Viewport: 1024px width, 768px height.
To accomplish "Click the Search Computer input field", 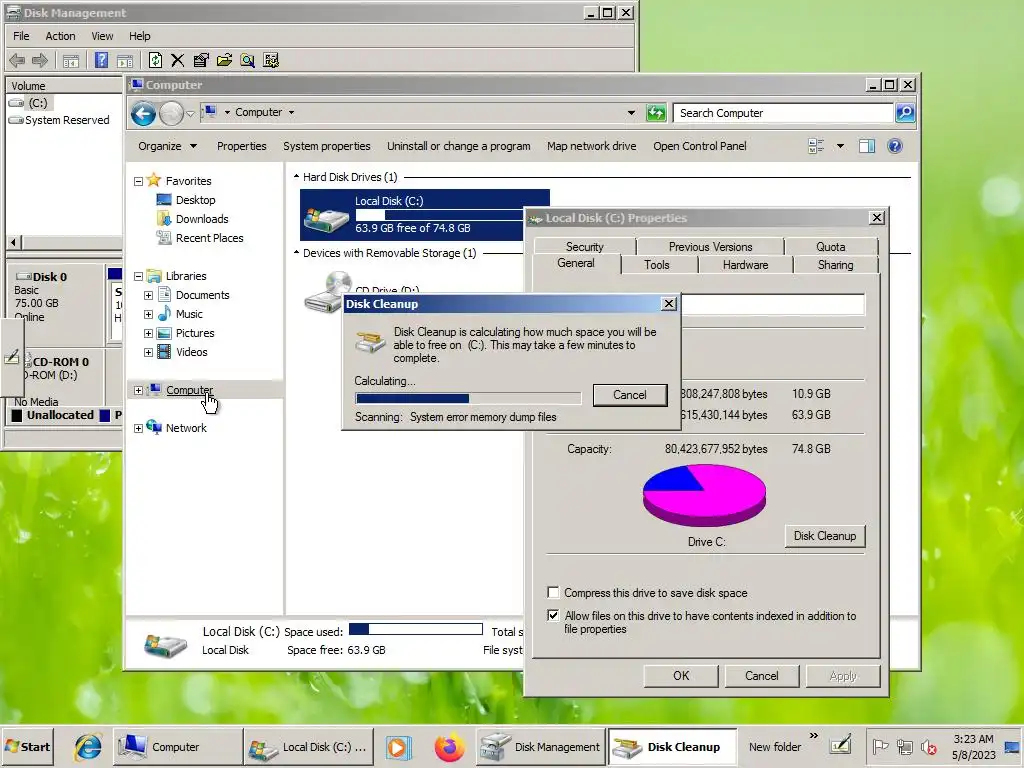I will click(783, 113).
